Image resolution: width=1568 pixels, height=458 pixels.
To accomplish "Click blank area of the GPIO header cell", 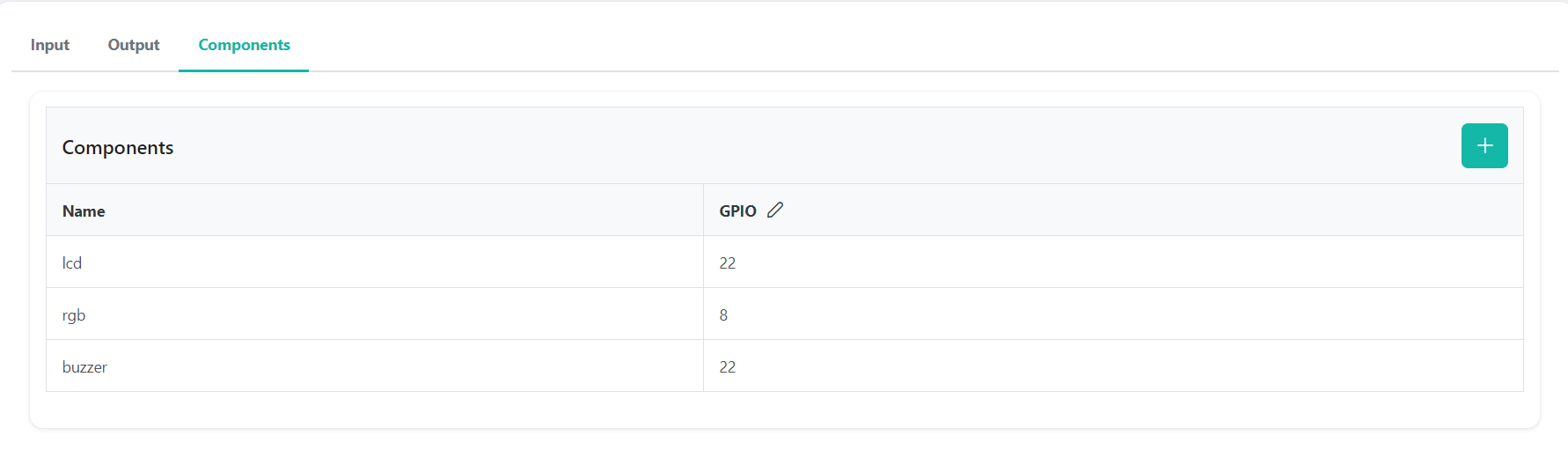I will [1144, 211].
